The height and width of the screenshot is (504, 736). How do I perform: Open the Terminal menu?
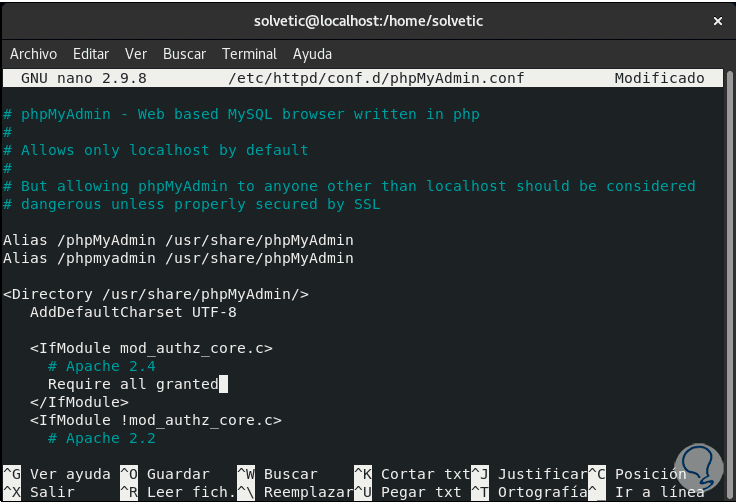coord(249,54)
